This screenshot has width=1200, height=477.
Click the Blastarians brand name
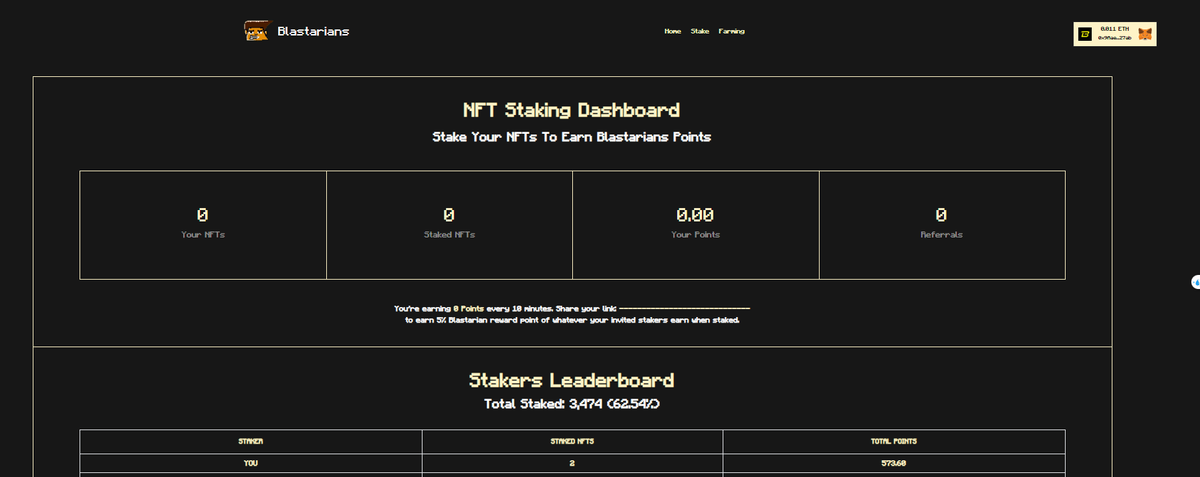(313, 31)
